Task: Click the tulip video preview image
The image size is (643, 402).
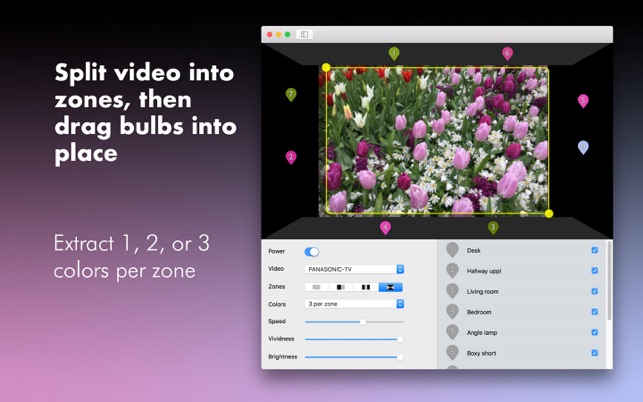Action: (434, 141)
